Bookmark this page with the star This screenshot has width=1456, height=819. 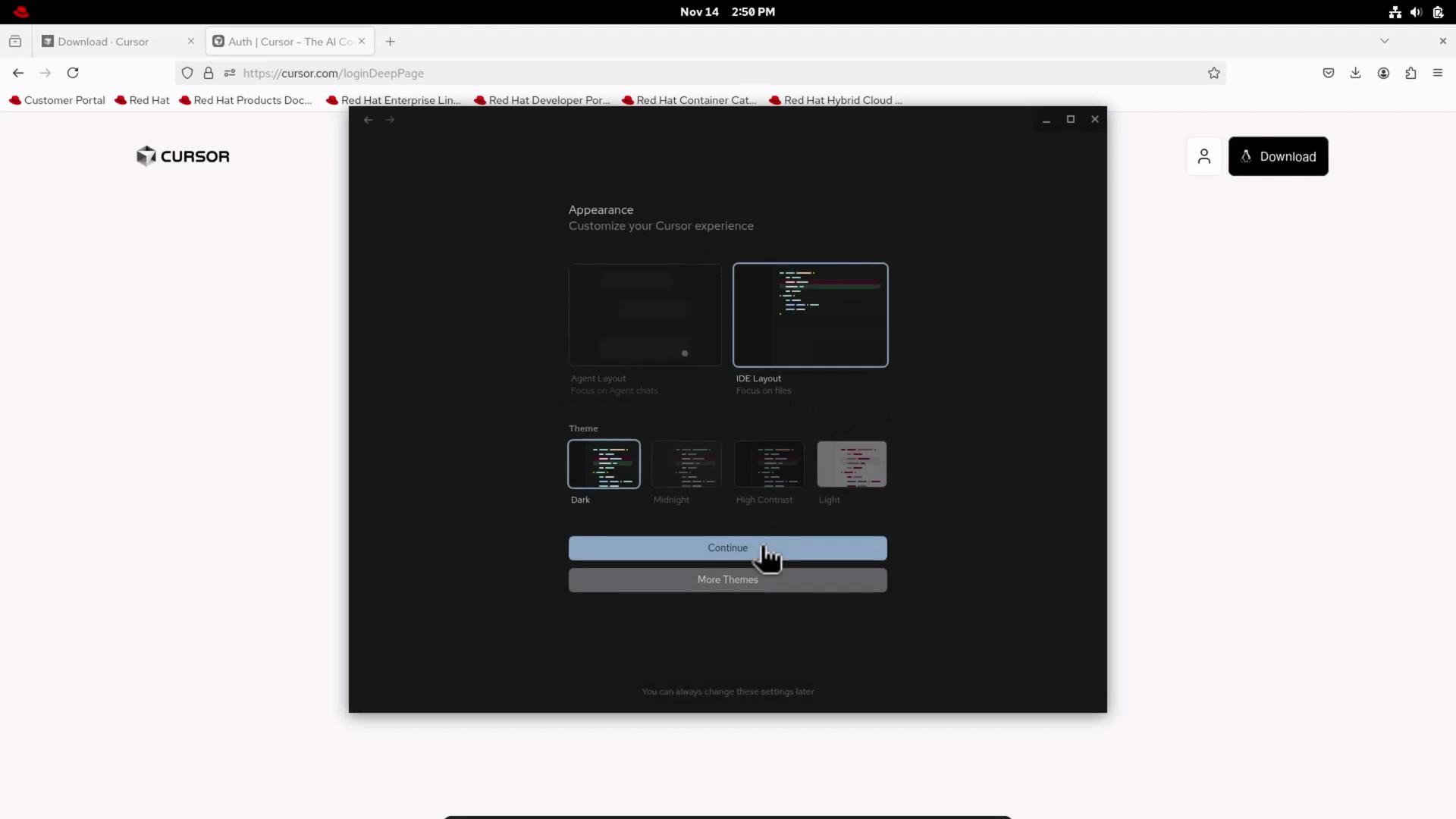(1214, 74)
